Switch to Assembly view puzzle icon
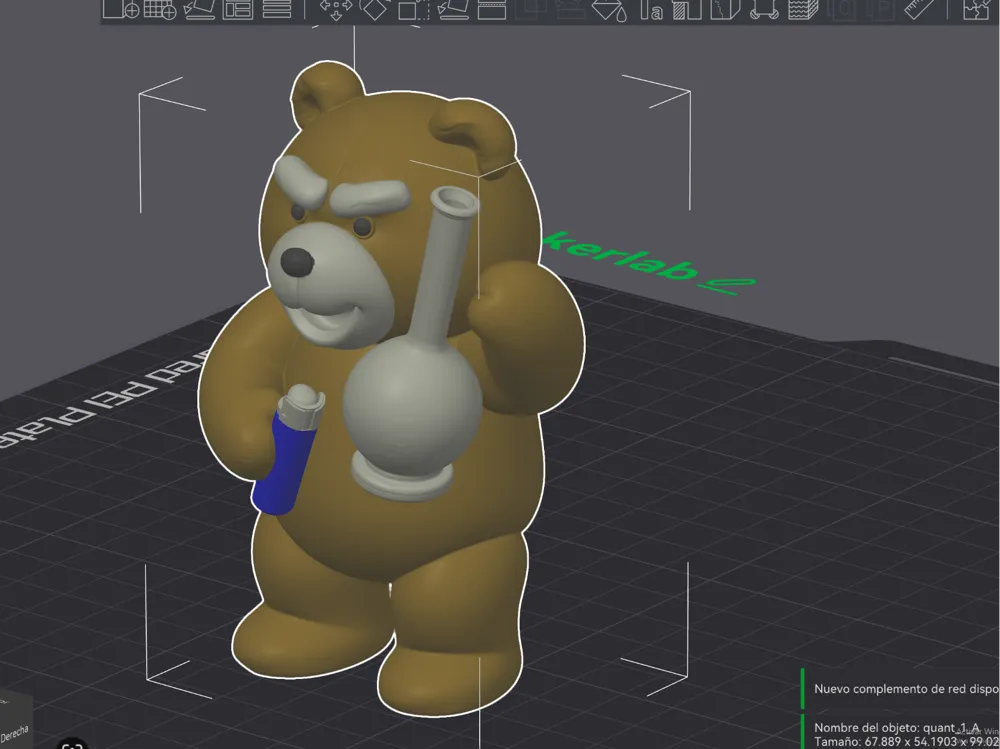Image resolution: width=1000 pixels, height=749 pixels. [976, 9]
